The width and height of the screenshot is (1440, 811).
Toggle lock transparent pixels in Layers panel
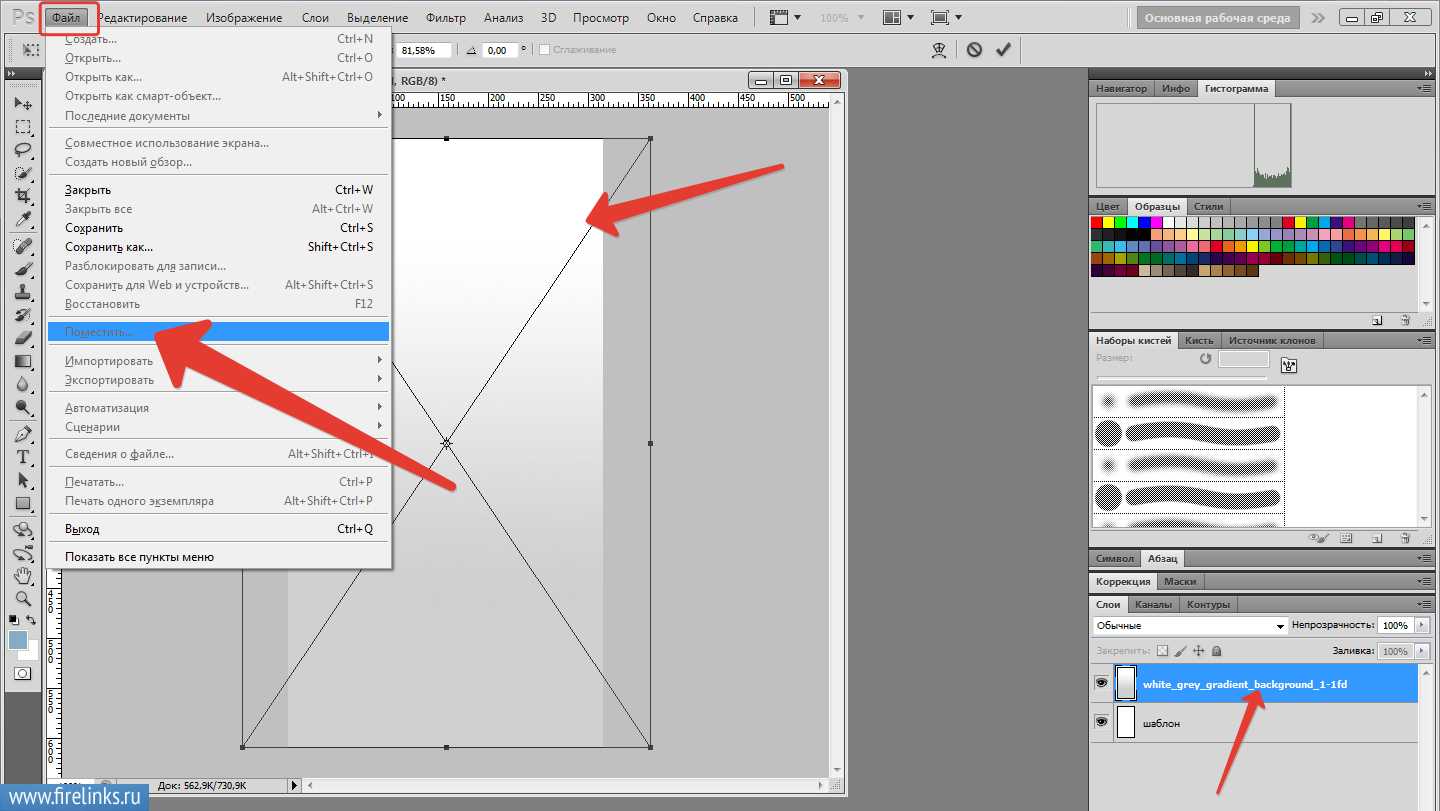click(x=1162, y=651)
